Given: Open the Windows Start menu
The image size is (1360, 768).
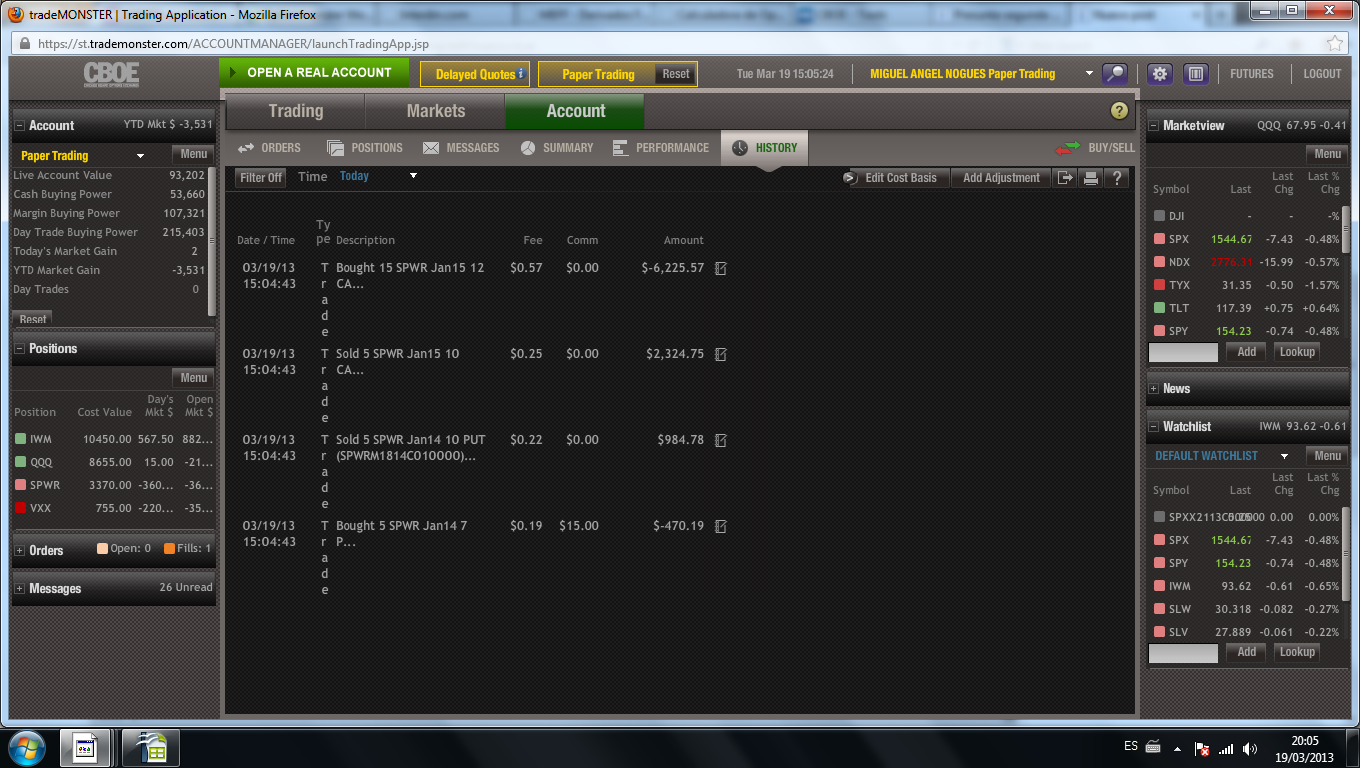Looking at the screenshot, I should [x=25, y=747].
